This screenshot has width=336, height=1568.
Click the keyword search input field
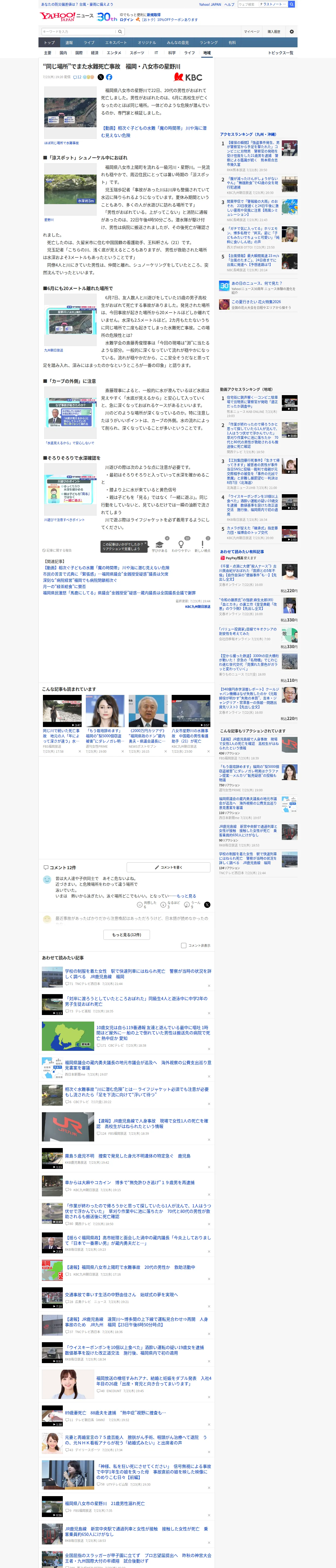(79, 32)
